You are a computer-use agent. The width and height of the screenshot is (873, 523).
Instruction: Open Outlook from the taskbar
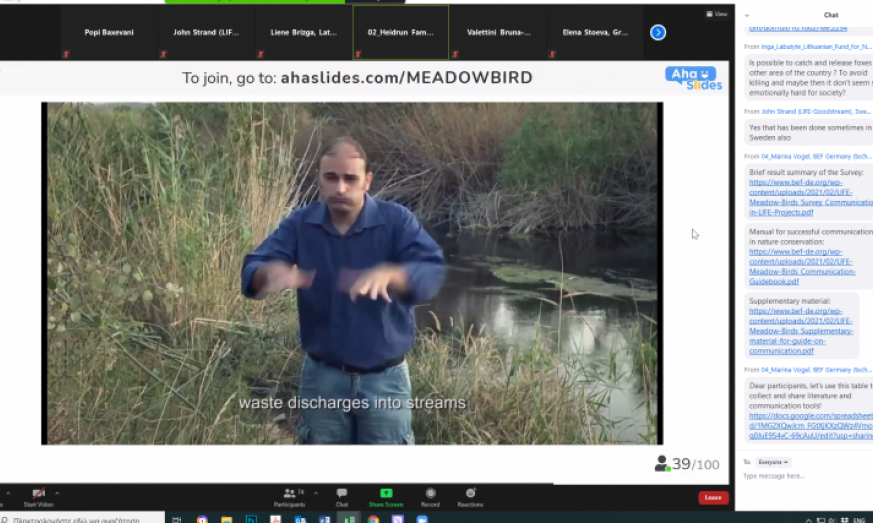(300, 520)
